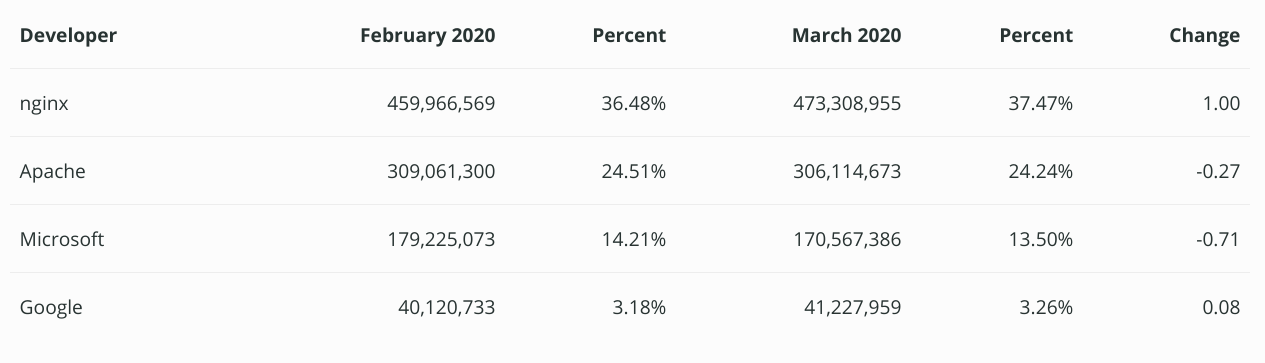Click the Google change value 0.08

click(x=1221, y=307)
